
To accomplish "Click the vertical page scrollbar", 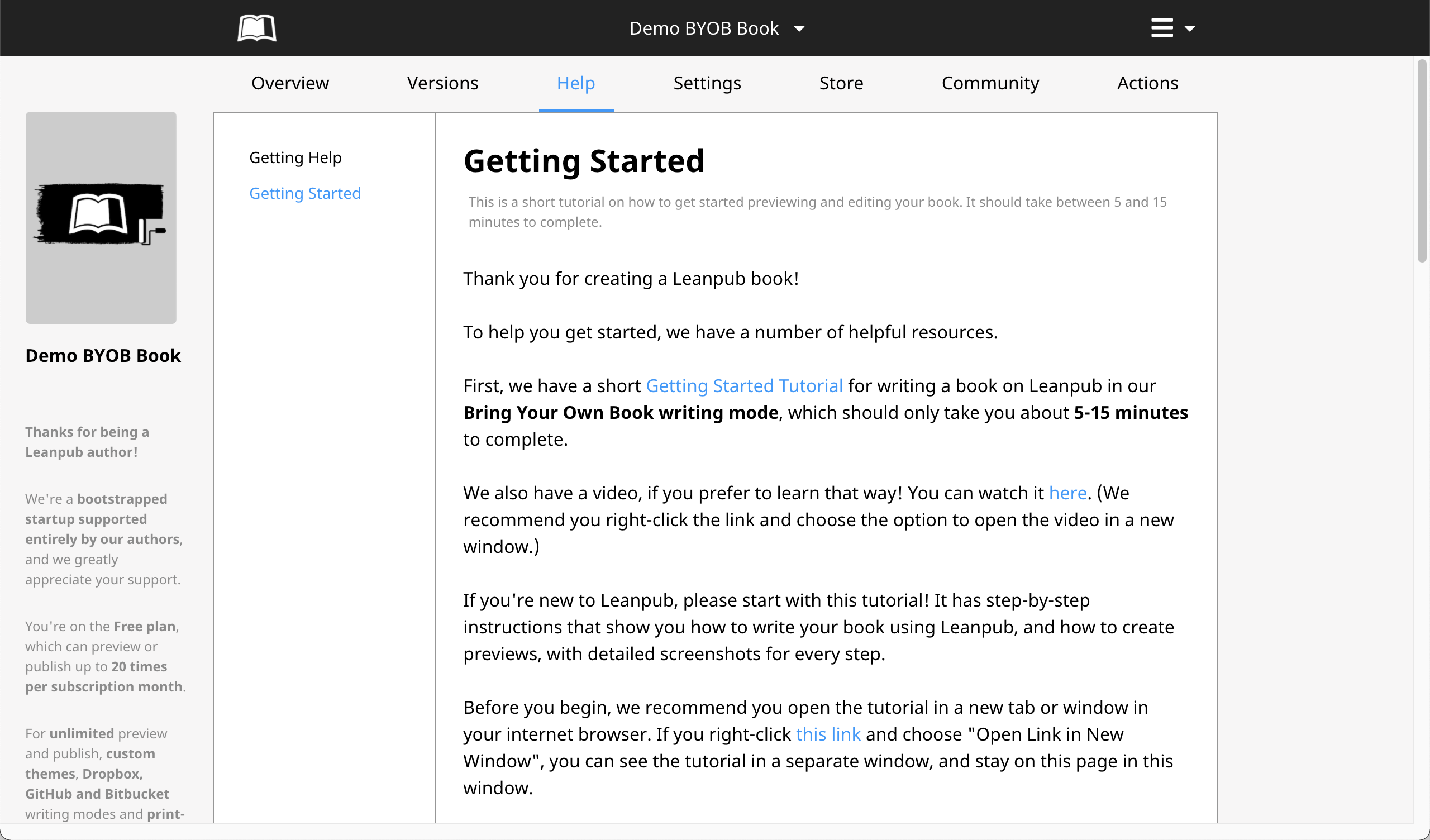I will pyautogui.click(x=1422, y=162).
